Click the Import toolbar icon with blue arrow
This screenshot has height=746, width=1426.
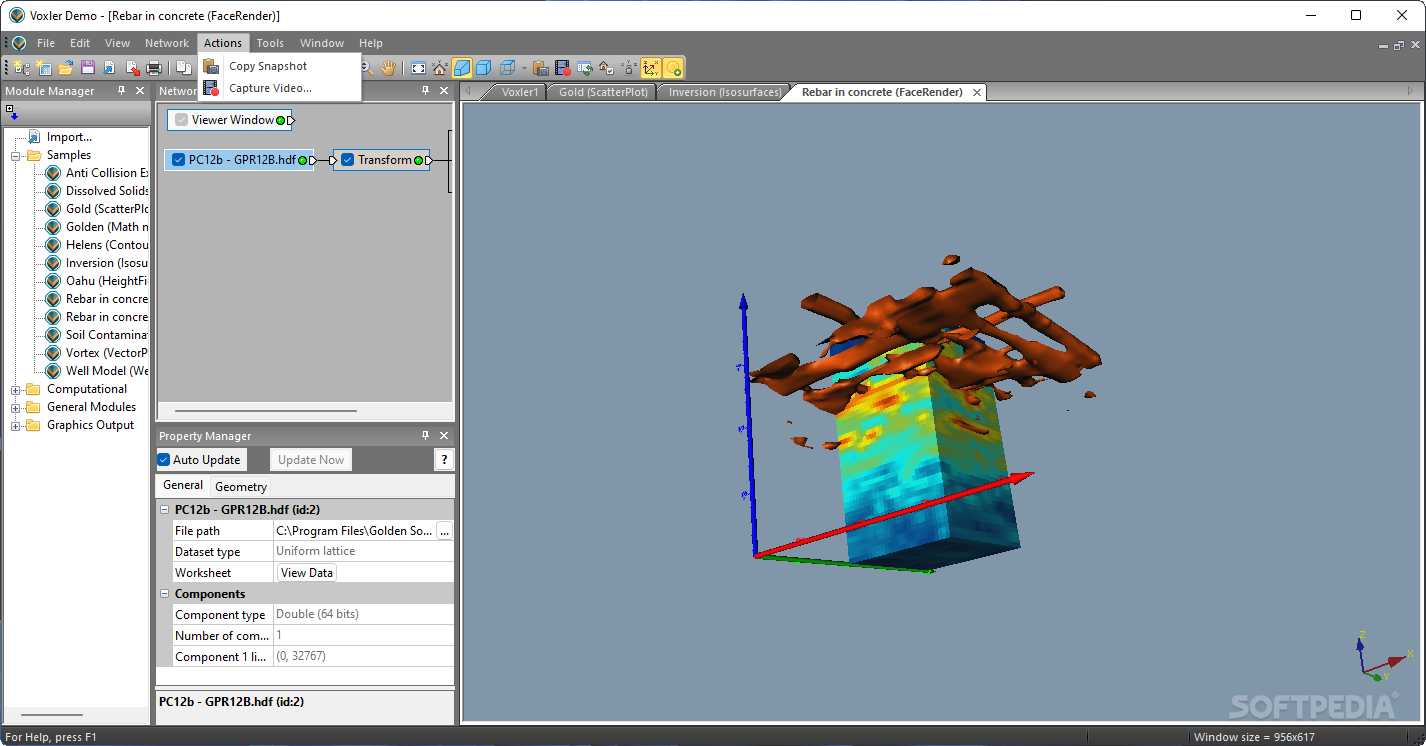[x=109, y=68]
